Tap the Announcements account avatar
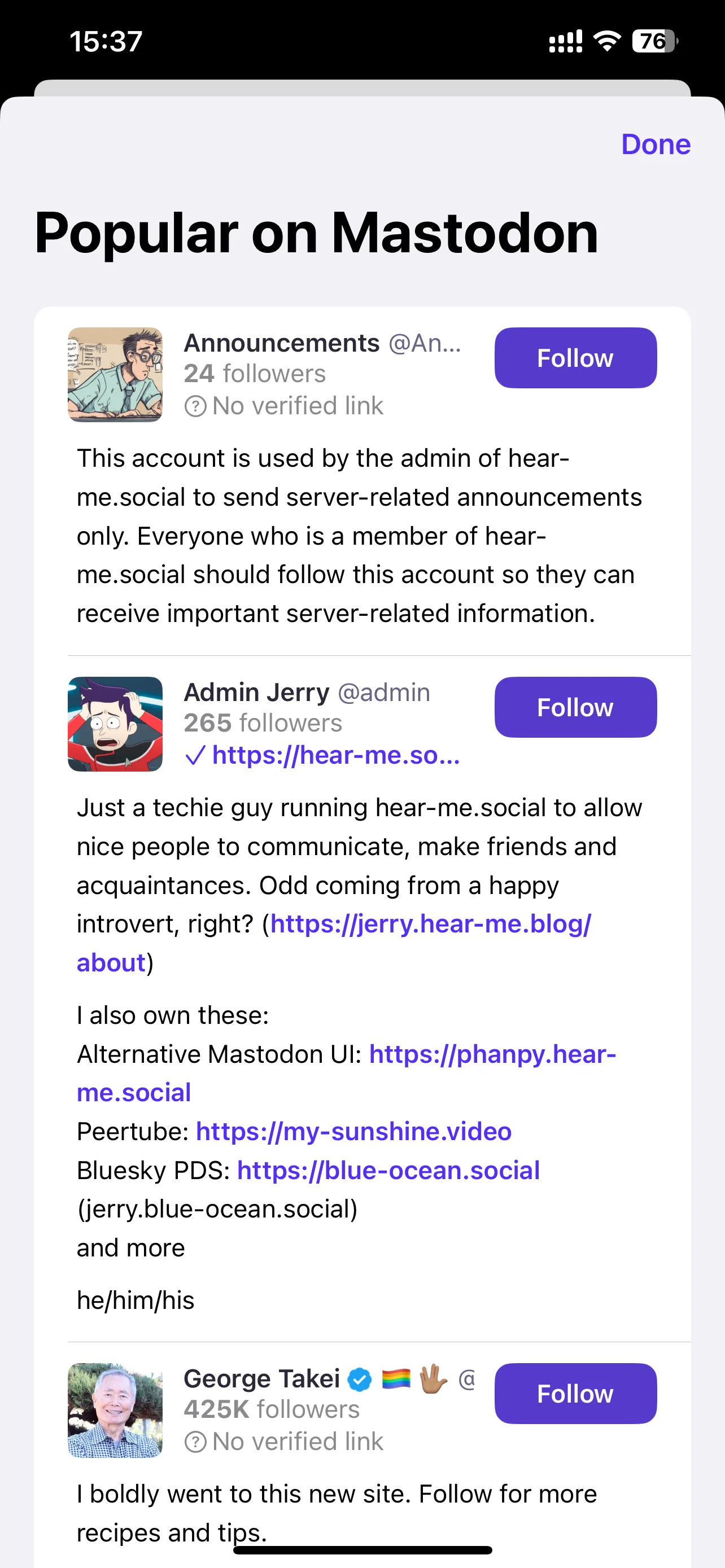This screenshot has height=1568, width=725. click(x=115, y=374)
